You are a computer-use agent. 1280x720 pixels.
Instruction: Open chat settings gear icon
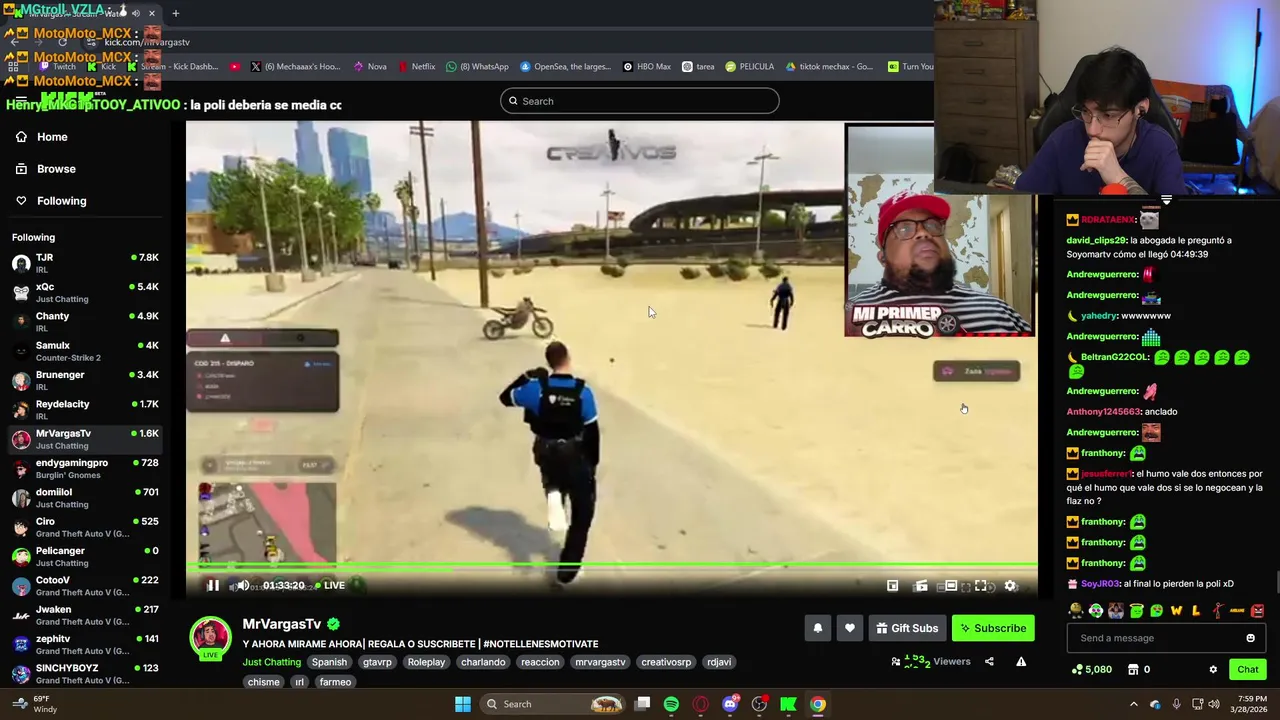point(1213,669)
